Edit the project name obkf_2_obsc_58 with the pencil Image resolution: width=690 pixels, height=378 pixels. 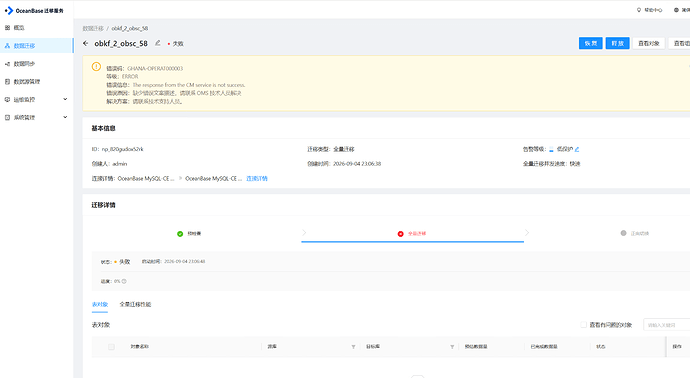click(158, 43)
